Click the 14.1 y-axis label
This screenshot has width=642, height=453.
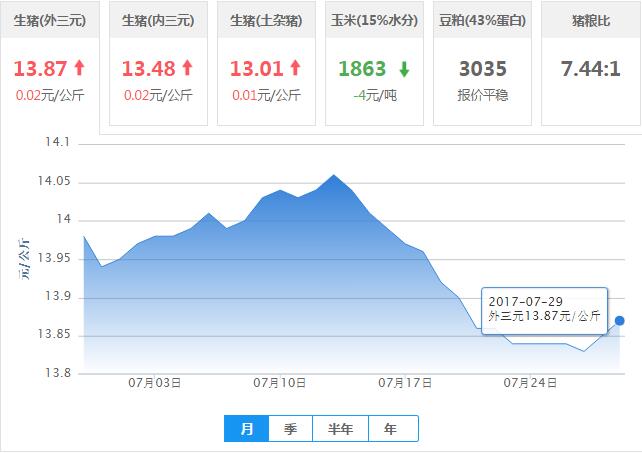click(57, 142)
